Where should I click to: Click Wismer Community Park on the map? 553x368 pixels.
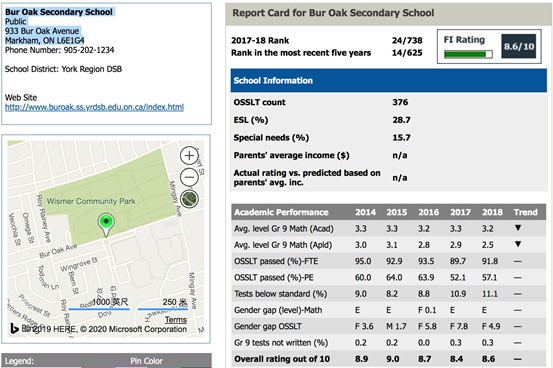[x=91, y=201]
